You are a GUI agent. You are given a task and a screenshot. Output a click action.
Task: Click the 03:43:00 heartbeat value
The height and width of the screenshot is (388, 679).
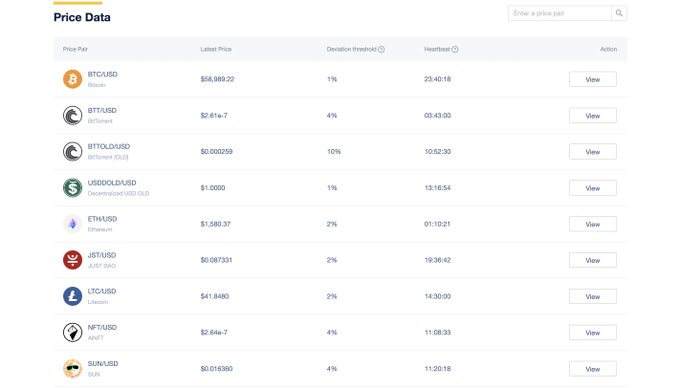(x=437, y=116)
